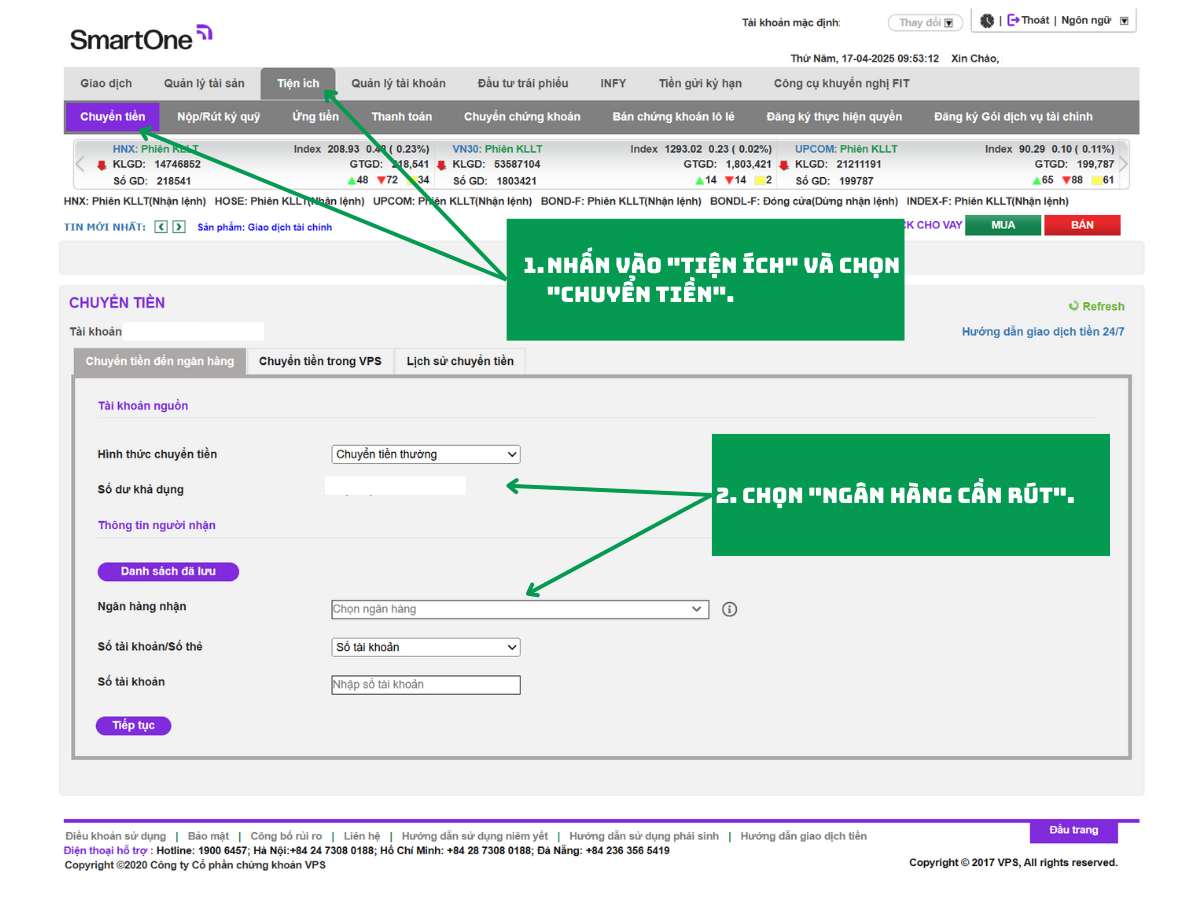Viewport: 1200px width, 900px height.
Task: Click the UPCOM index label in ticker
Action: pyautogui.click(x=815, y=149)
